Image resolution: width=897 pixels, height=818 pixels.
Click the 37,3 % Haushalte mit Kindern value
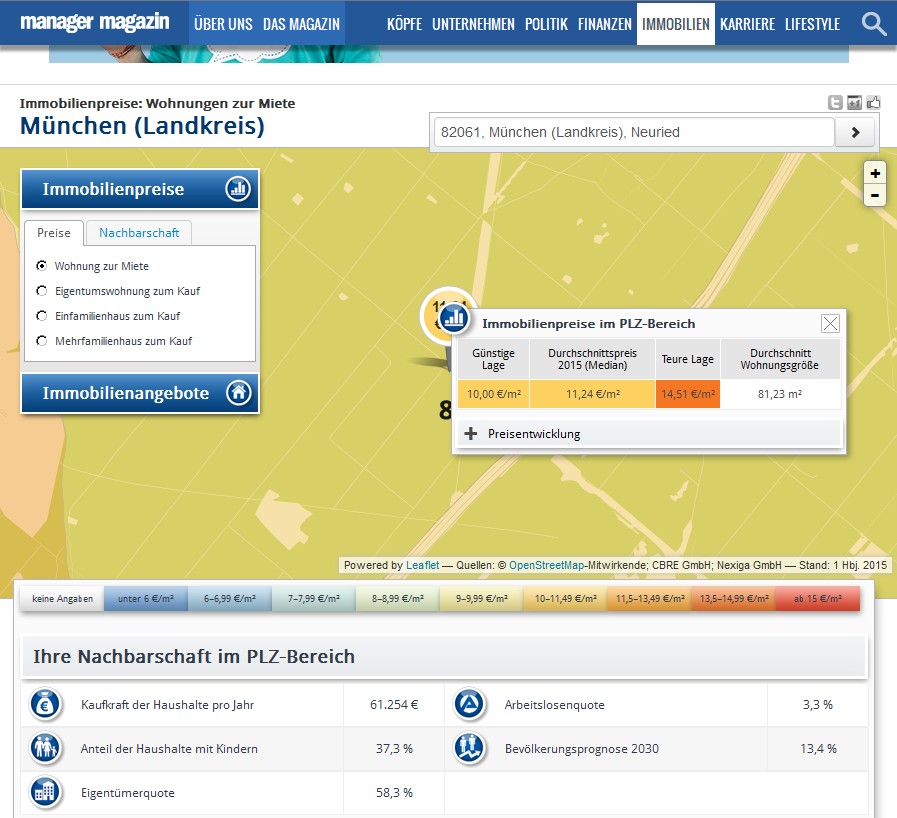click(394, 749)
